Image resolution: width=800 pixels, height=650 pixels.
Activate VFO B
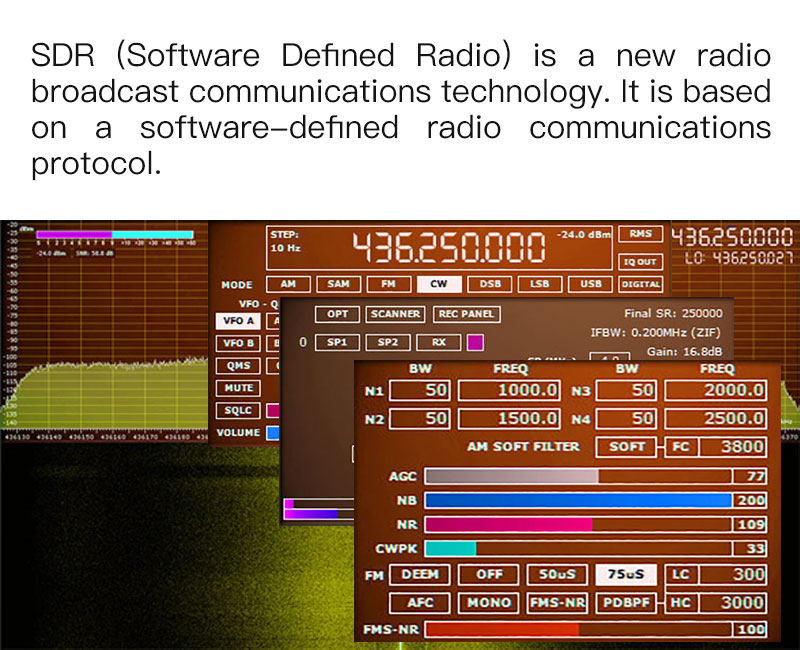(237, 343)
